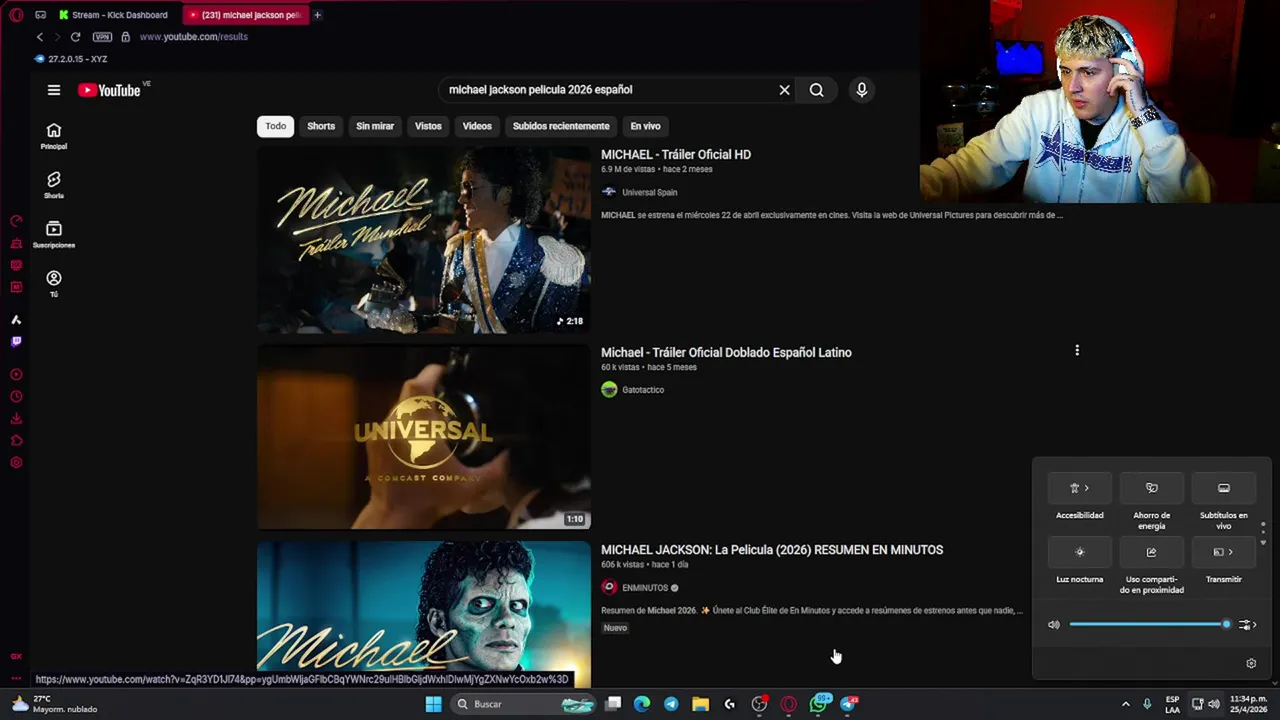Viewport: 1280px width, 720px height.
Task: Click the taskbar microphone tray icon
Action: (1147, 704)
